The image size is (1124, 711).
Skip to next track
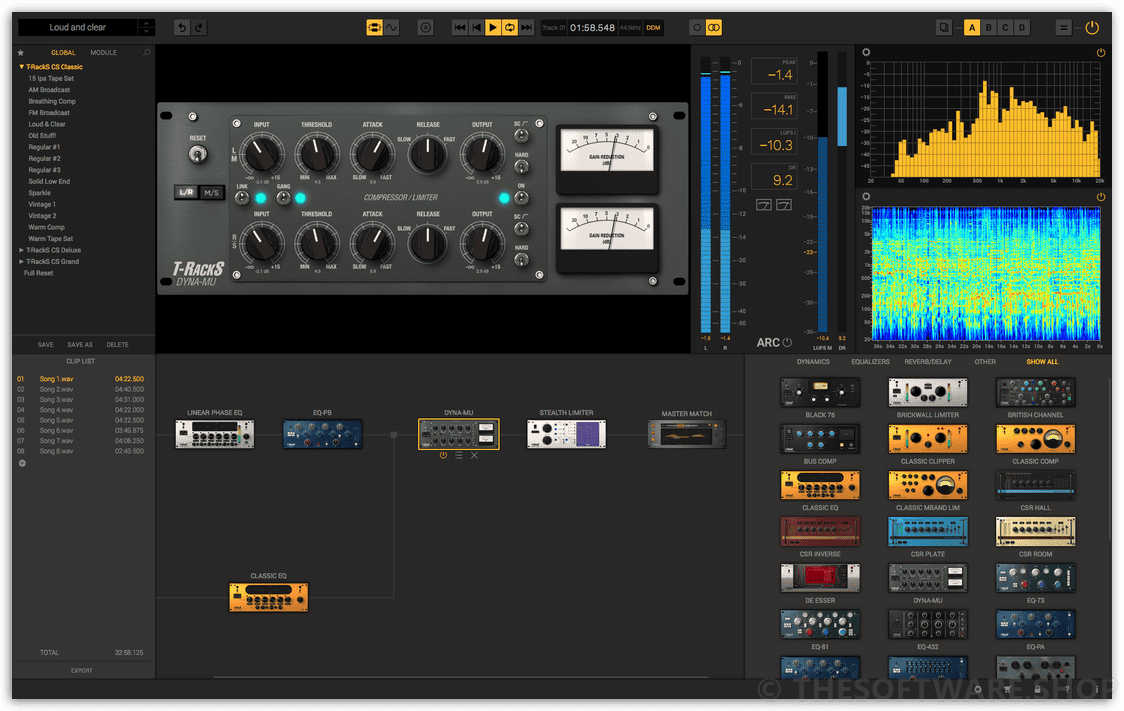[x=526, y=27]
